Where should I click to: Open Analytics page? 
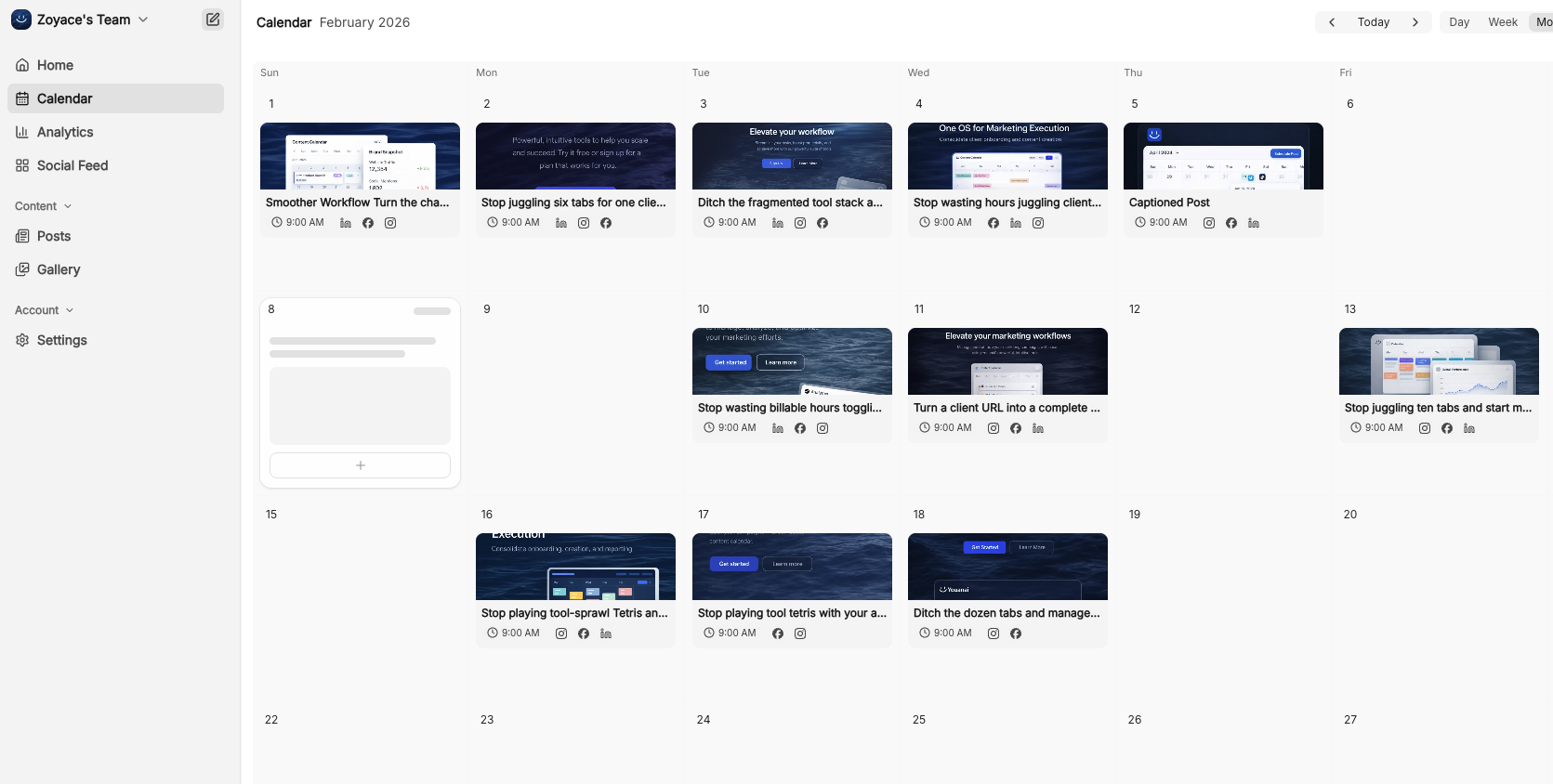point(115,132)
